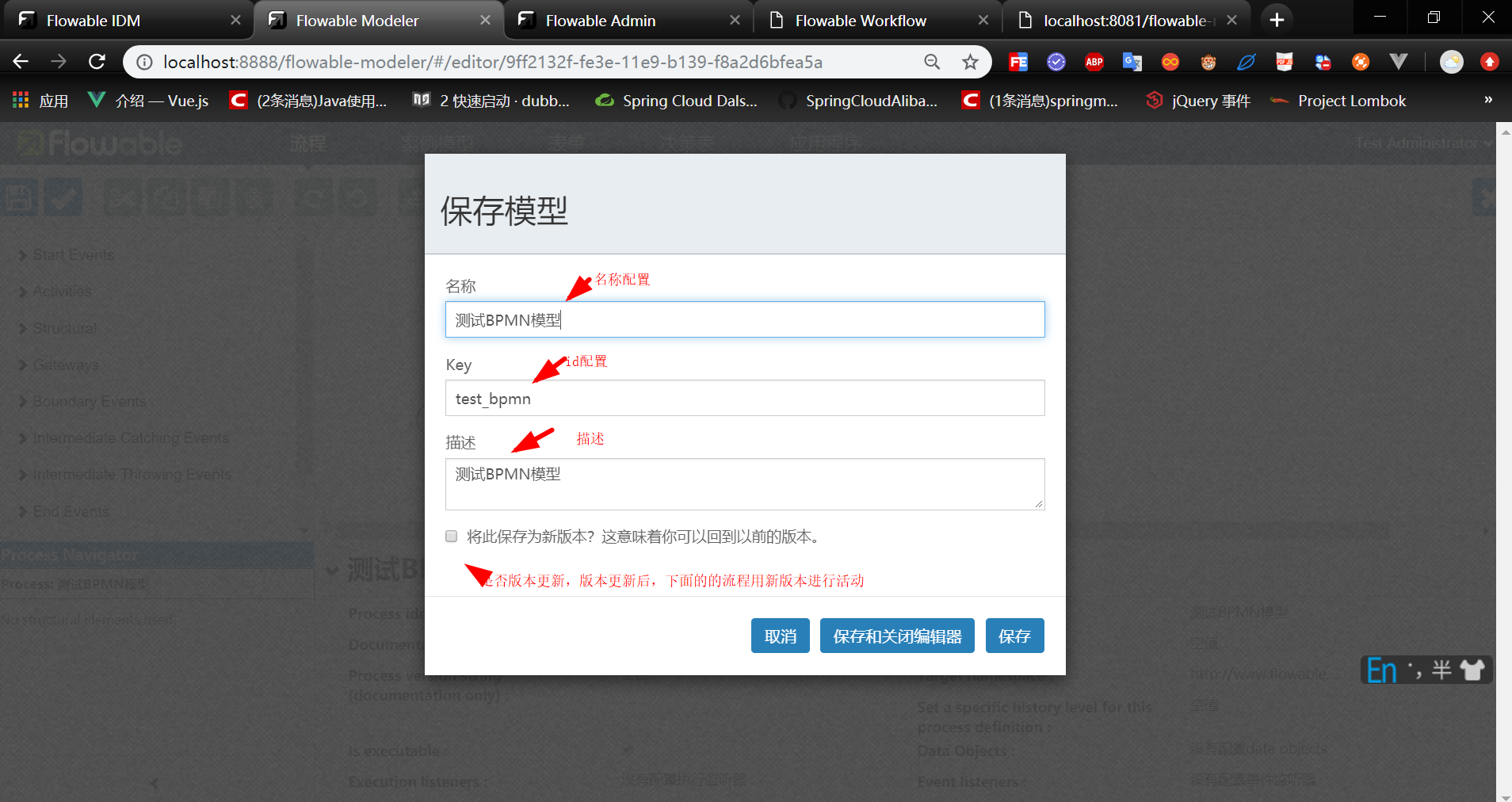Switch to Flowable IDM tab
The height and width of the screenshot is (802, 1512).
128,21
